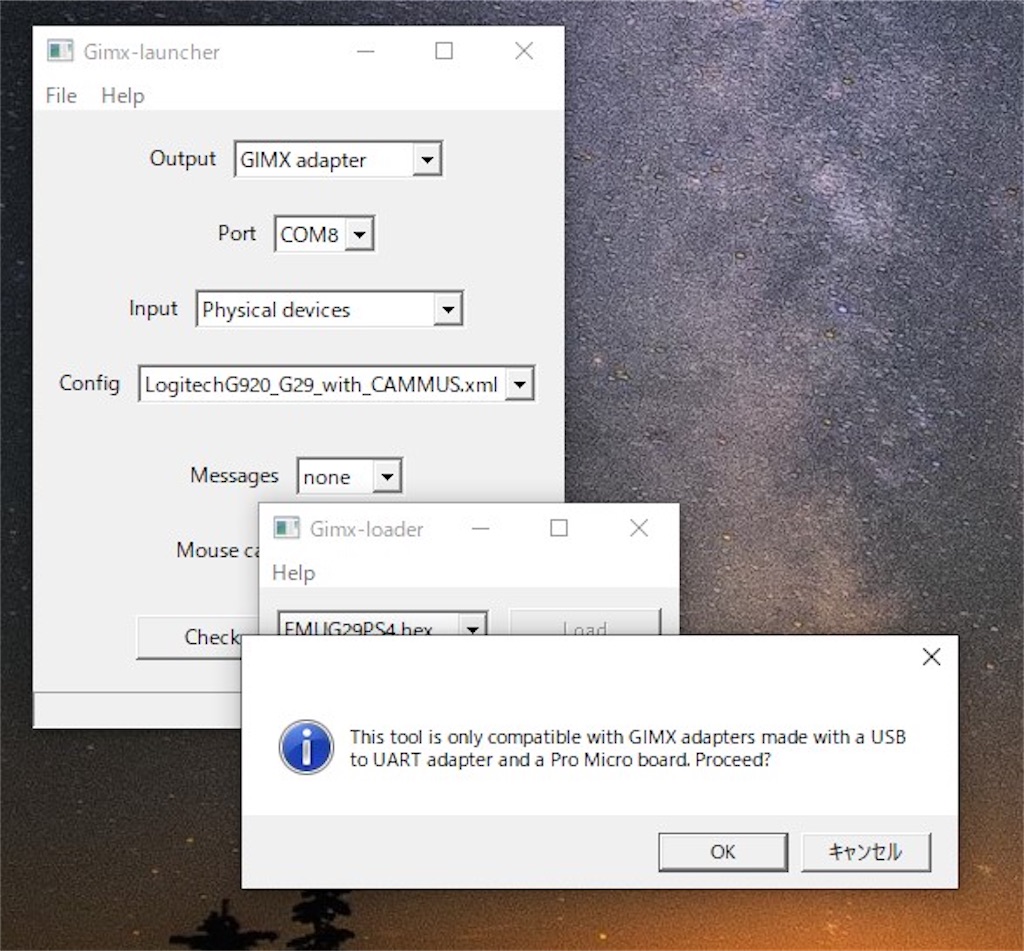Image resolution: width=1024 pixels, height=951 pixels.
Task: Click the "Config" label text
Action: [x=89, y=383]
